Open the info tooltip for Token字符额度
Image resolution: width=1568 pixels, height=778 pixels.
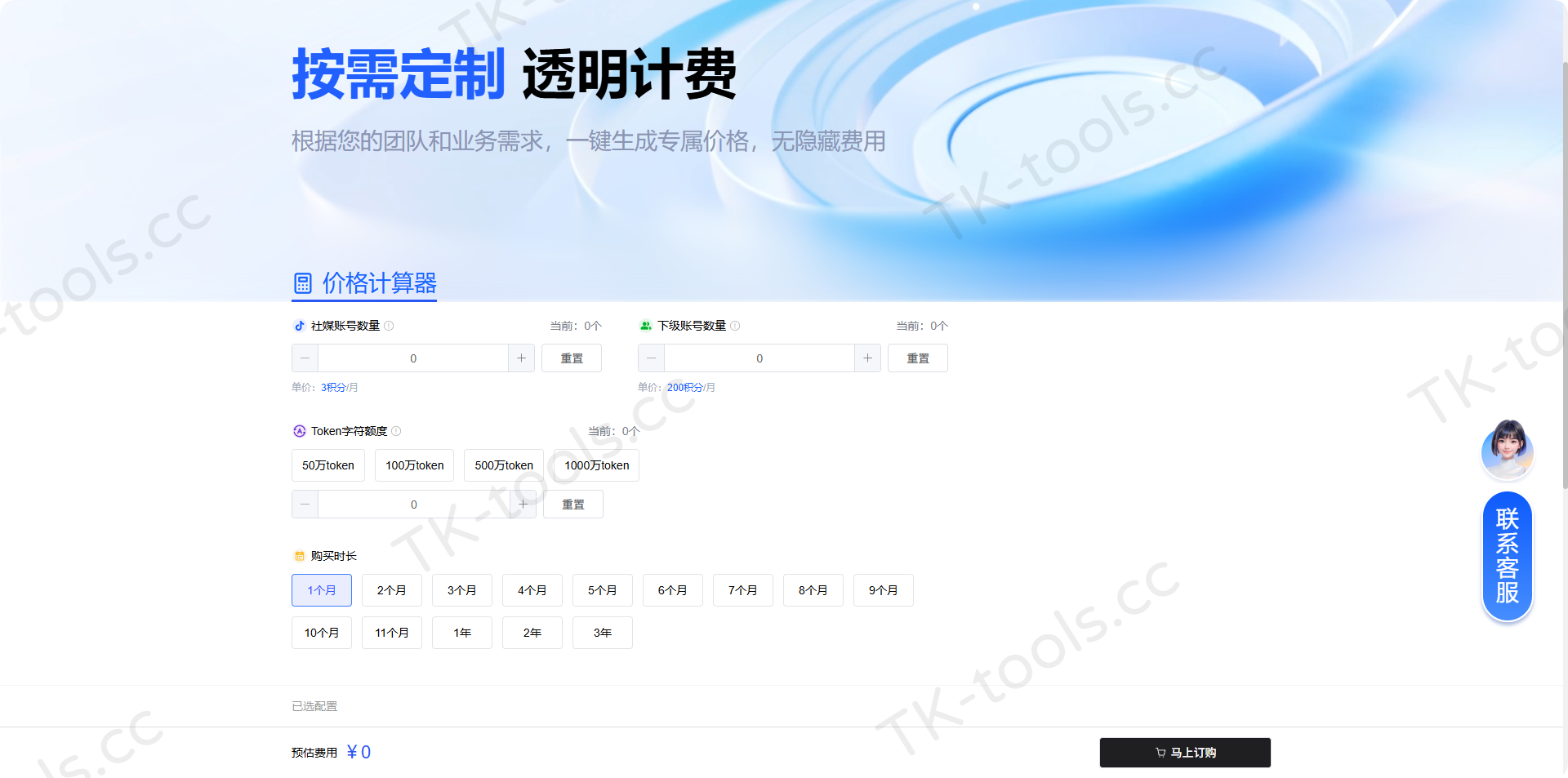coord(396,431)
